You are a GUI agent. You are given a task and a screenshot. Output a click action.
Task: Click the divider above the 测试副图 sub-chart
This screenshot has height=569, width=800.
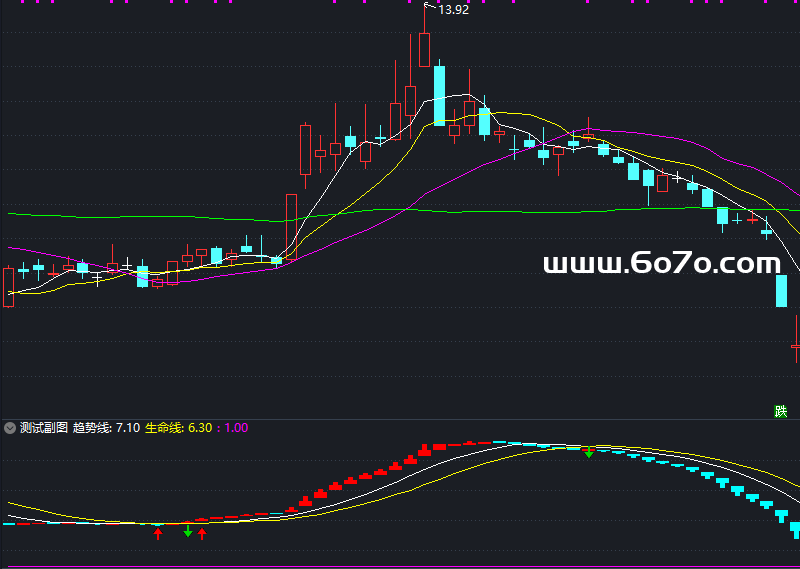400,418
